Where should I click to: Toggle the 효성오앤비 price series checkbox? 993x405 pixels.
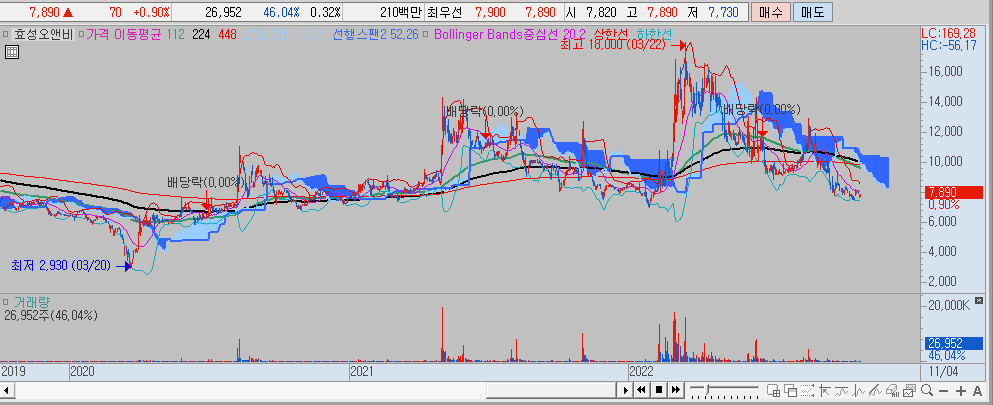tap(4, 33)
